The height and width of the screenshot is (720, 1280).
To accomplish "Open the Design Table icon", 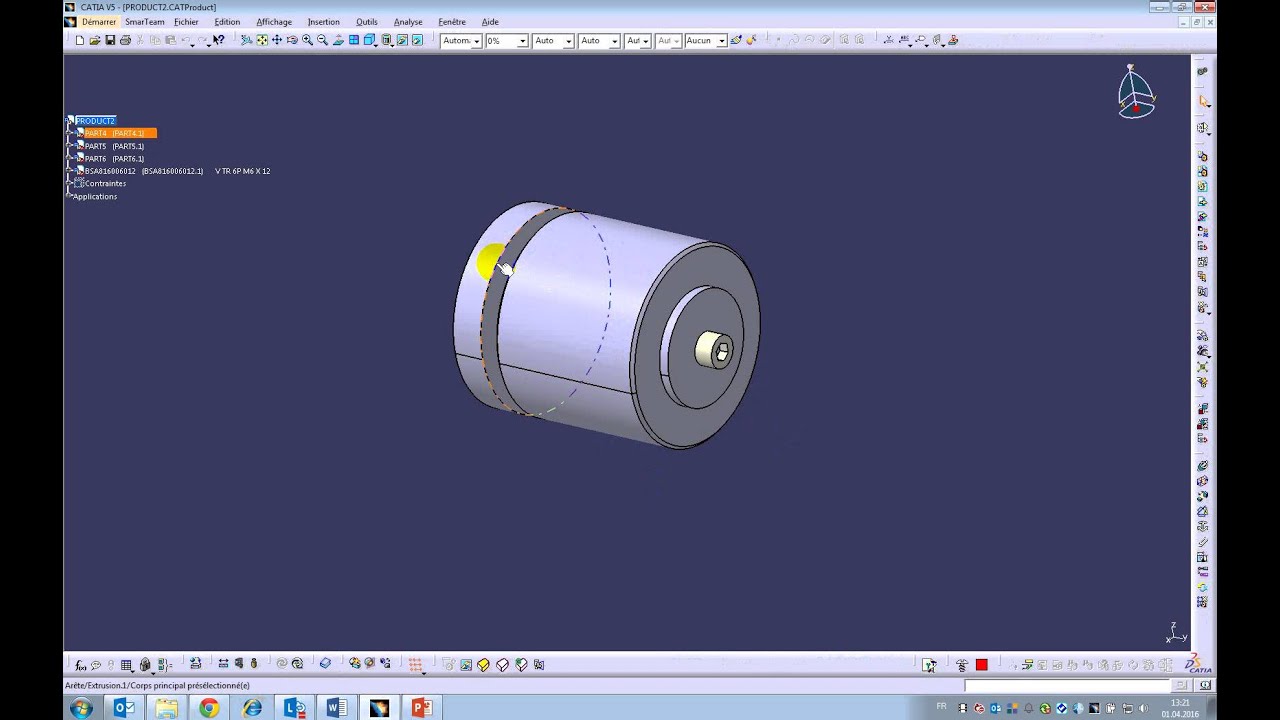I will [x=127, y=664].
